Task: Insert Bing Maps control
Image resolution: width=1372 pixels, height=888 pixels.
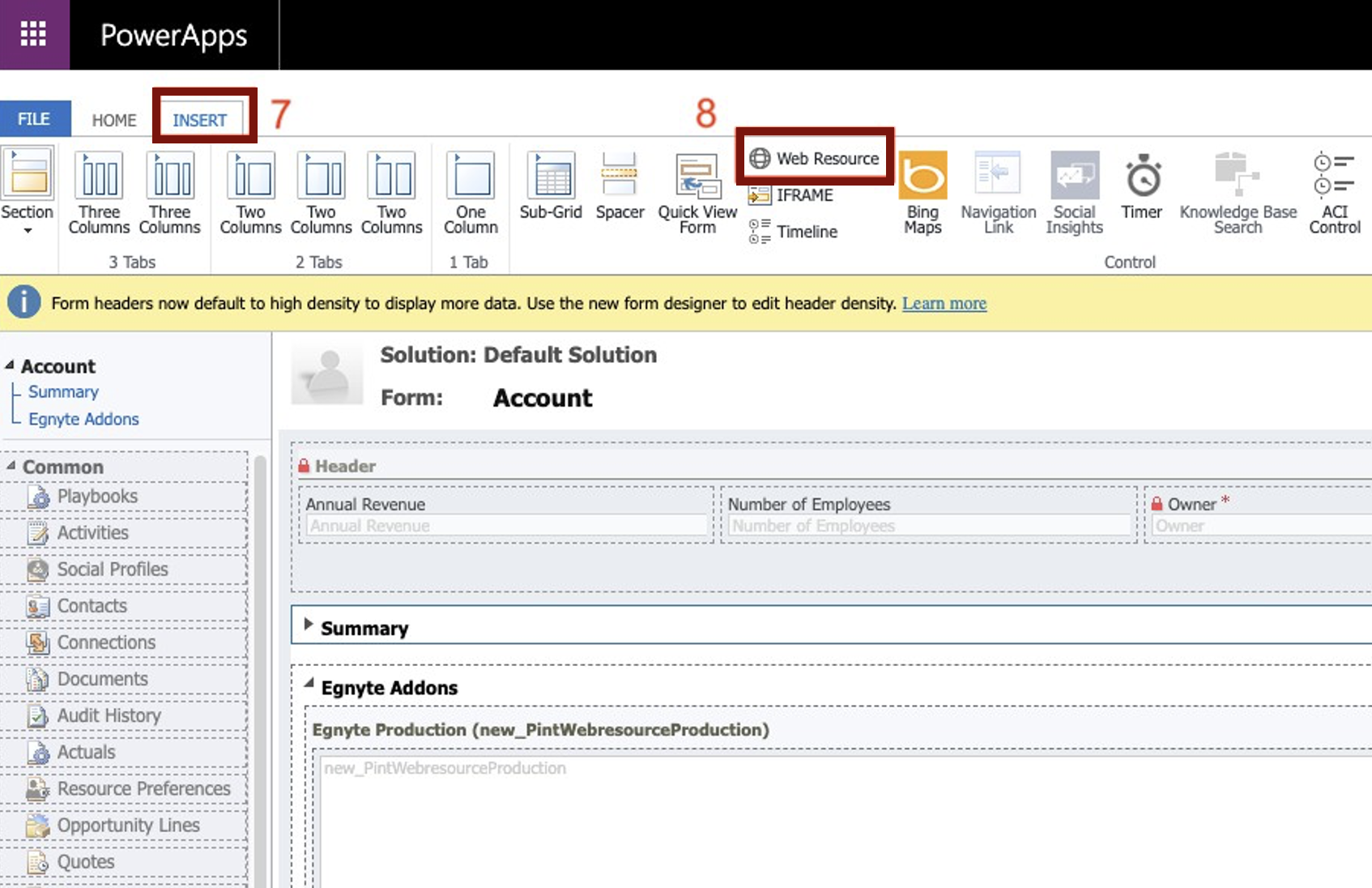Action: pos(922,193)
